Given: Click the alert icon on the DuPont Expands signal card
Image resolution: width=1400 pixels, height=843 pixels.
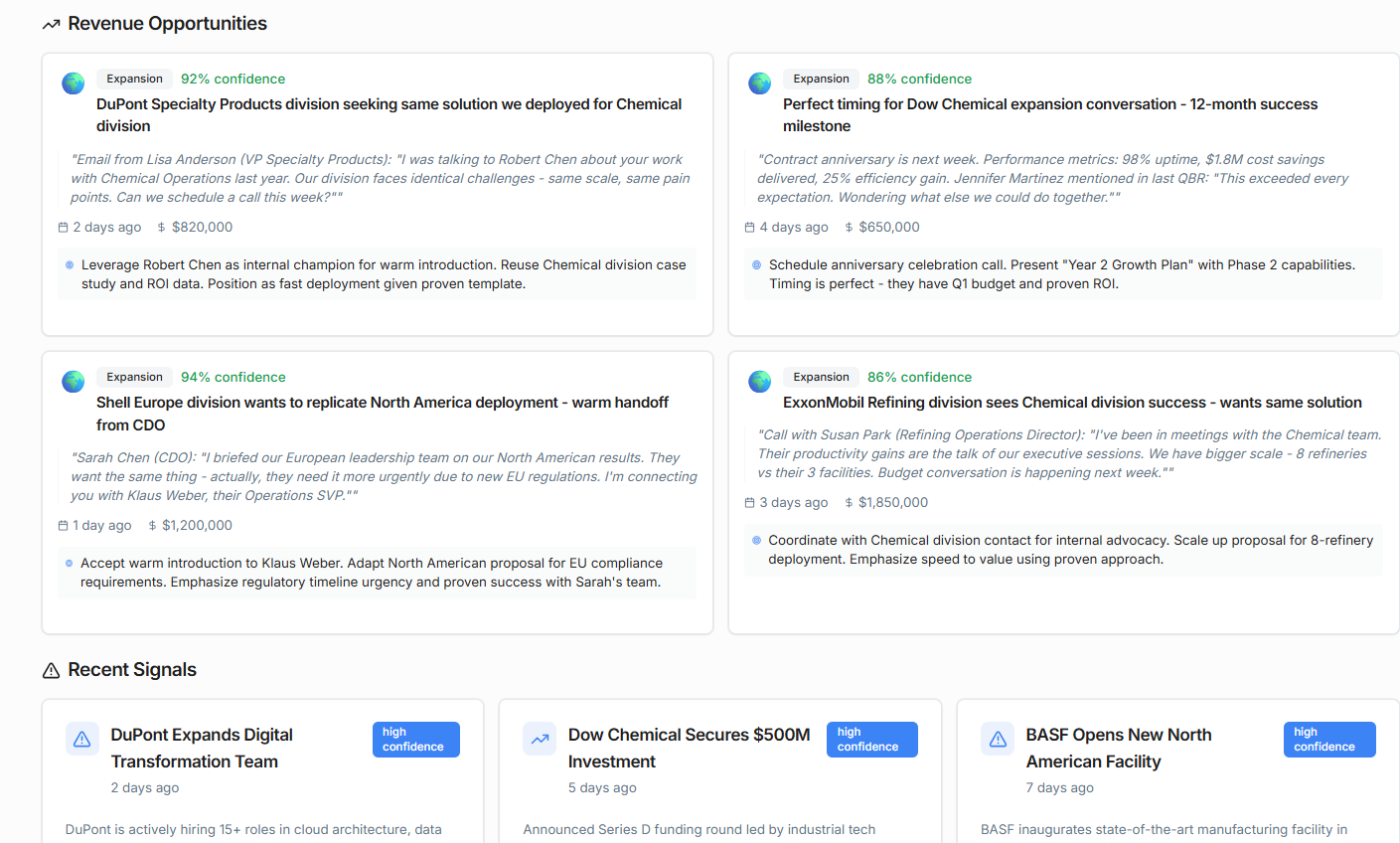Looking at the screenshot, I should [81, 739].
